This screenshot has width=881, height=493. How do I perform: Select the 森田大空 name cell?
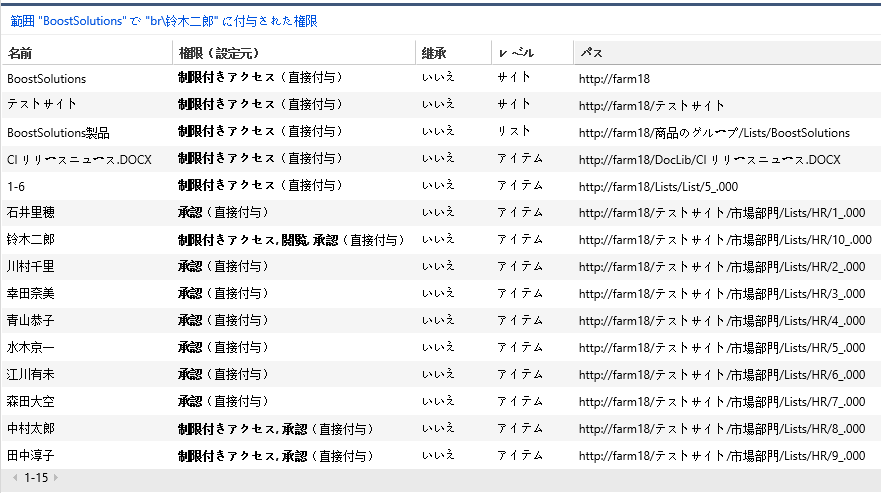[31, 401]
